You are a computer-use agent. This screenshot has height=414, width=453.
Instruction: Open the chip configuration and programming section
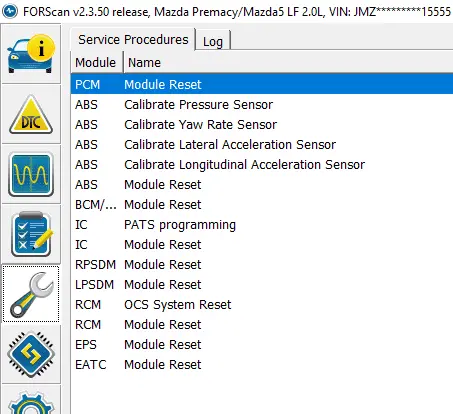[31, 354]
